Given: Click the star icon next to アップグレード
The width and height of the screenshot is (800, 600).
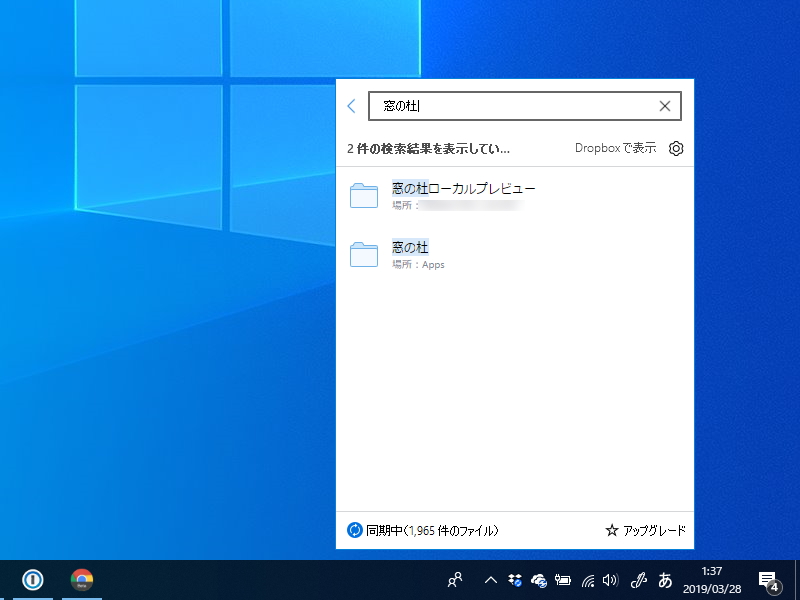Looking at the screenshot, I should point(610,531).
